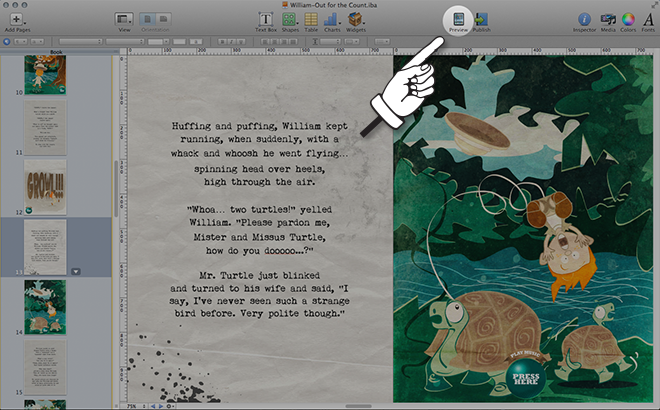Click the misspelled word 'dooooo'
The width and height of the screenshot is (660, 410).
(280, 250)
